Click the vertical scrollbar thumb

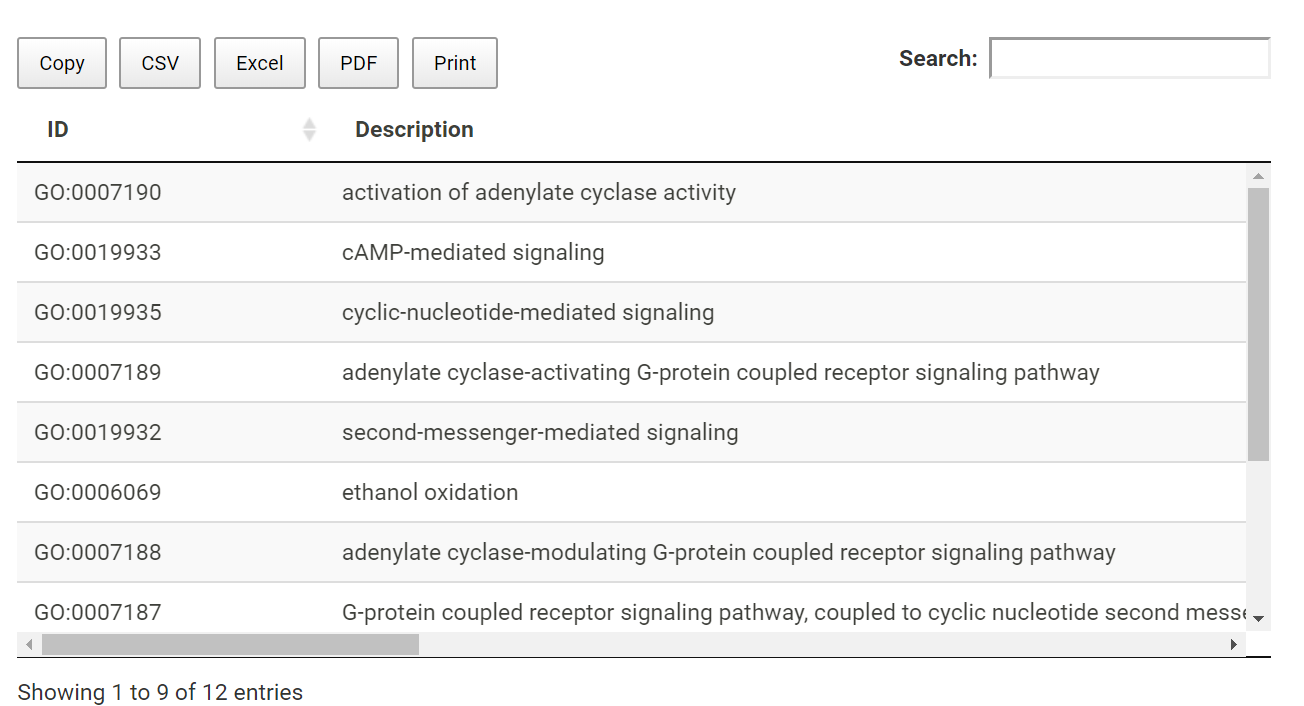point(1258,324)
